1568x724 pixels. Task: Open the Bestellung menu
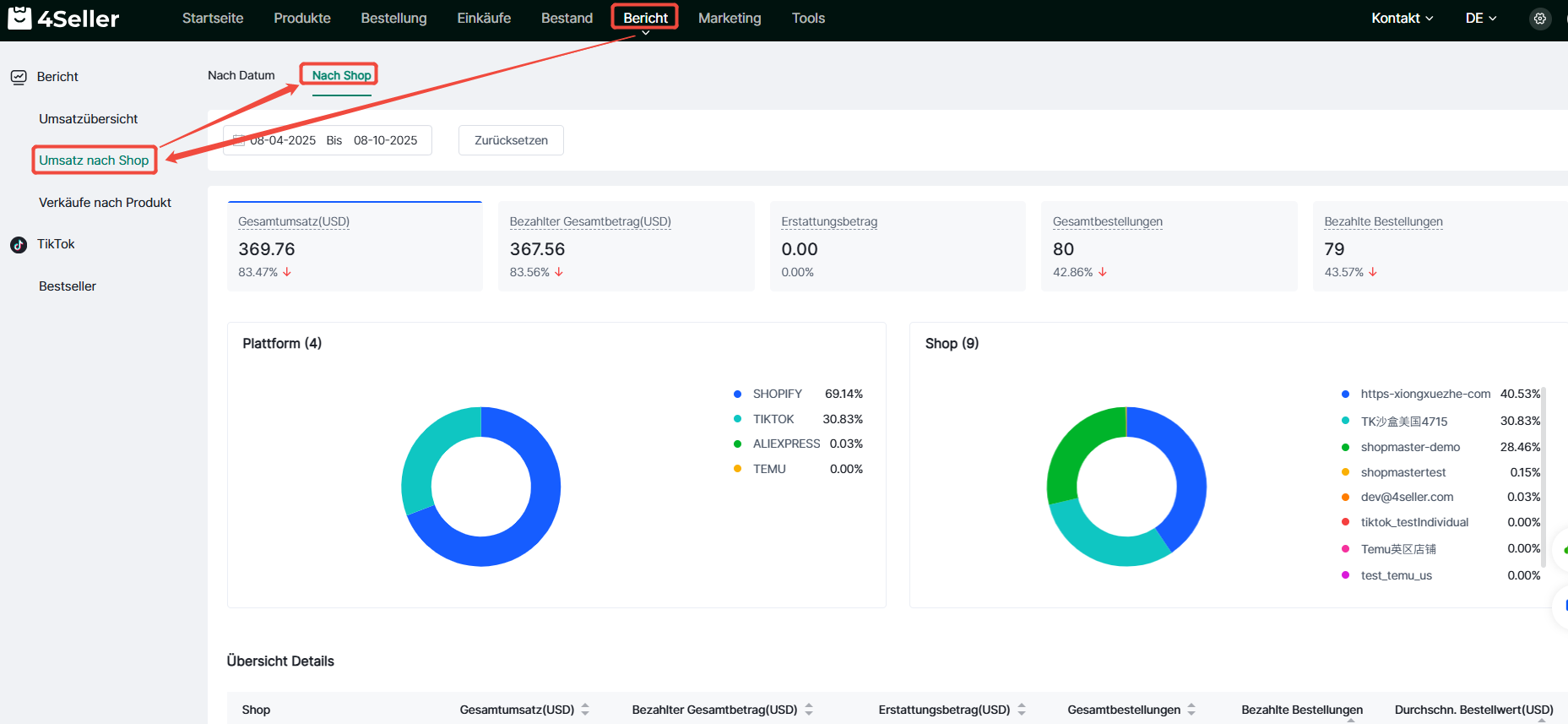pyautogui.click(x=393, y=18)
